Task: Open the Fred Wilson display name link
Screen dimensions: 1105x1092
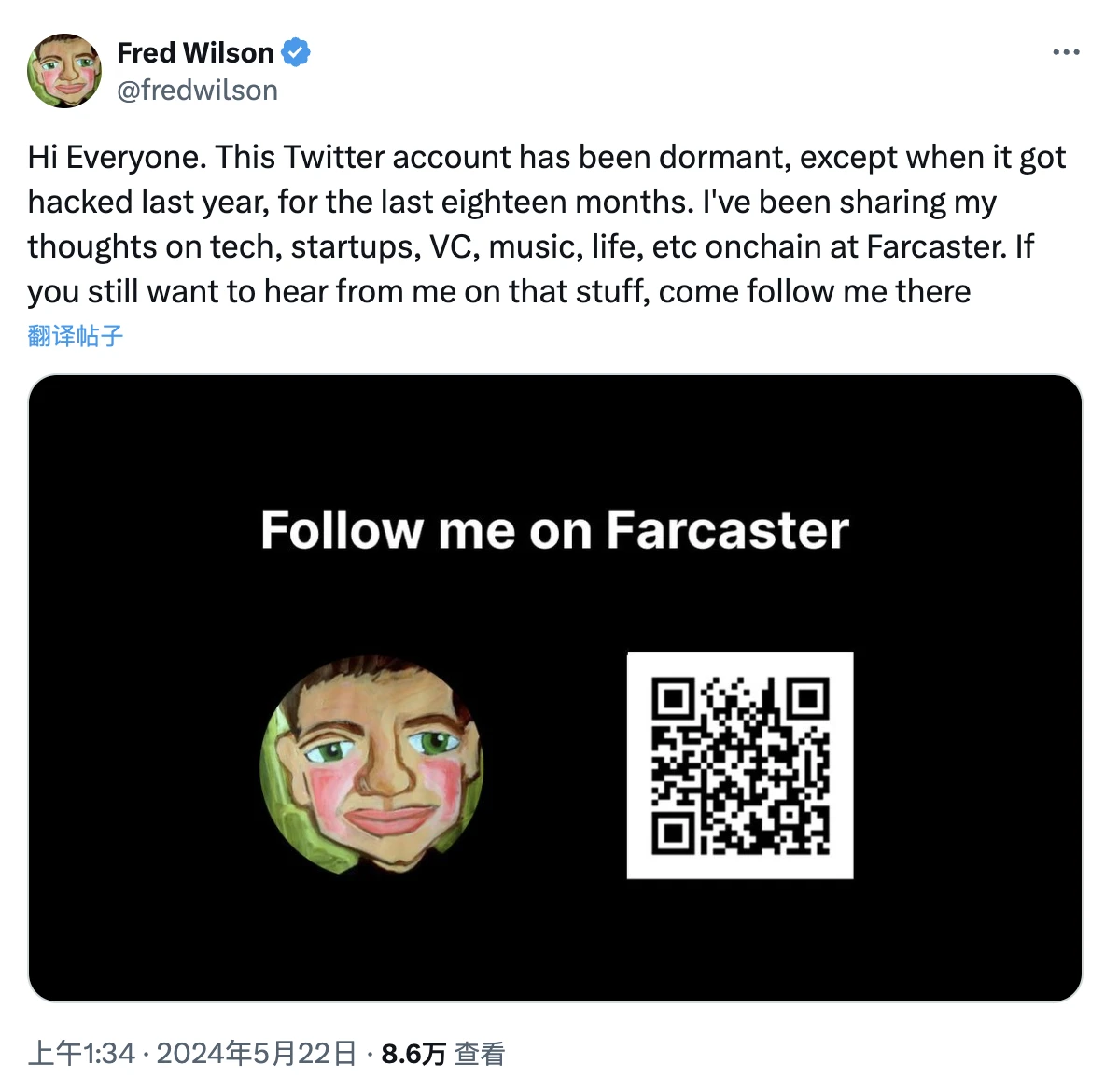Action: point(195,52)
